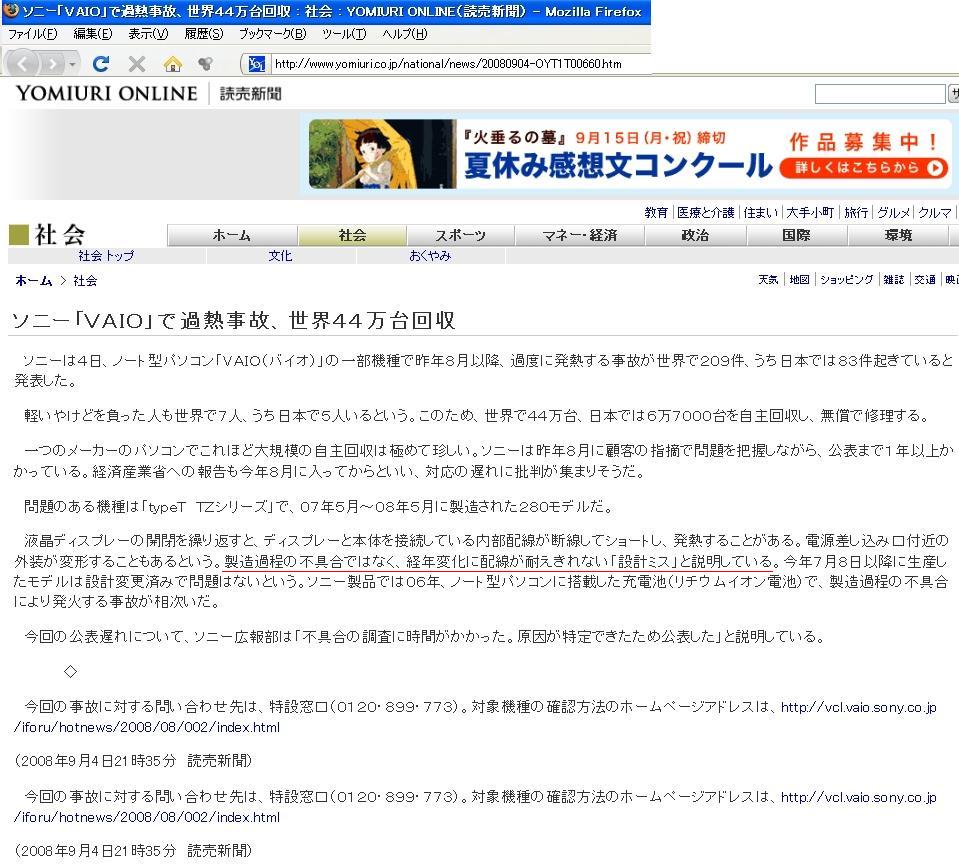This screenshot has height=864, width=959.
Task: Select the 政治 navigation tab
Action: [695, 235]
